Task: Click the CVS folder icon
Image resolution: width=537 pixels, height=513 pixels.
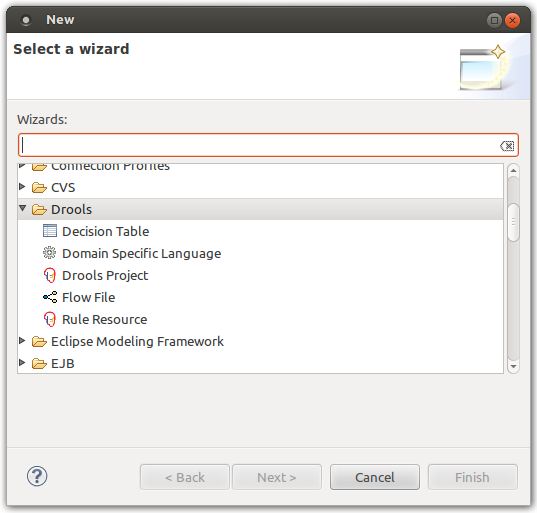Action: pyautogui.click(x=39, y=188)
